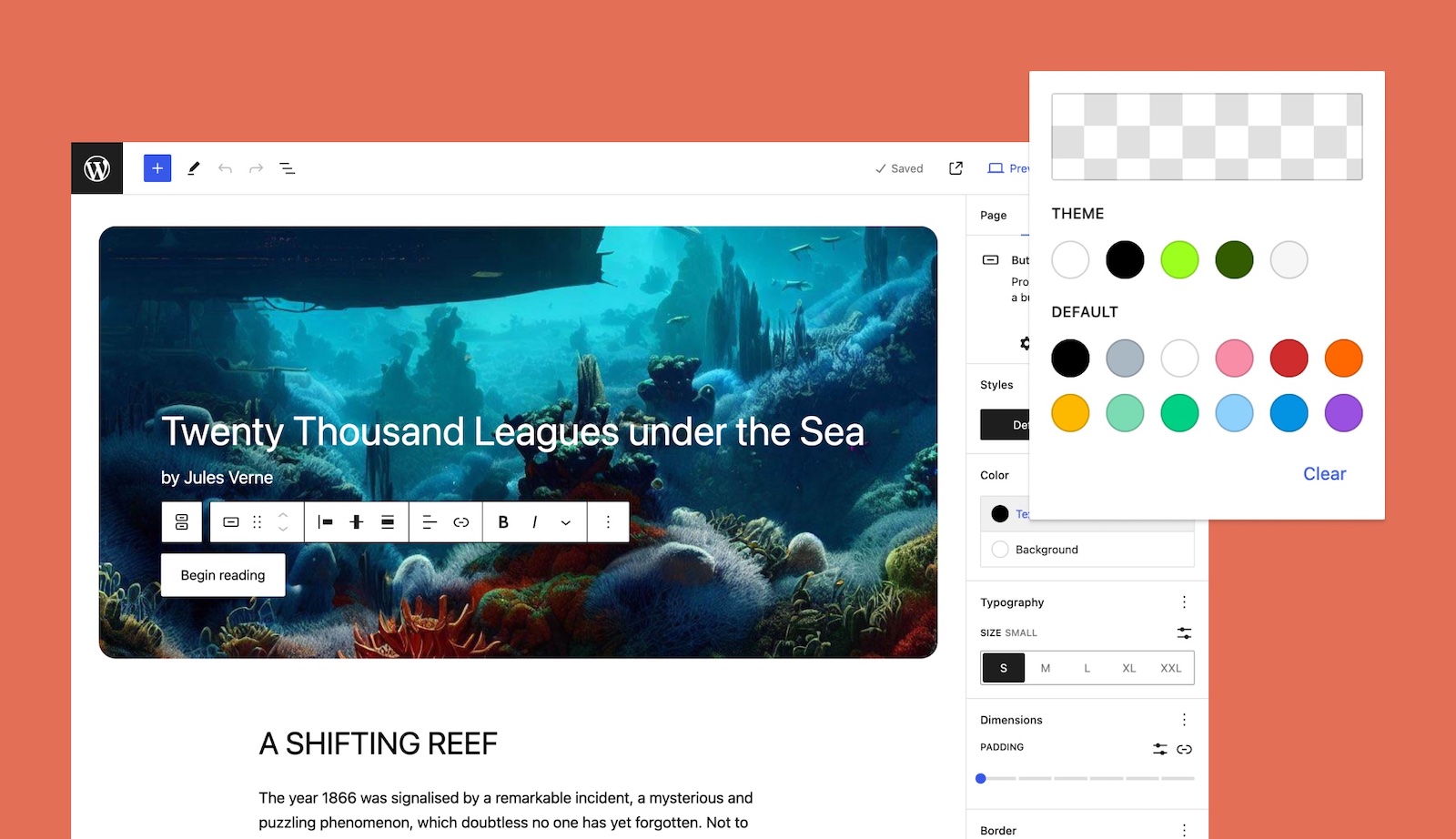Pick the default vivid red swatch
The image size is (1456, 839).
(x=1289, y=359)
